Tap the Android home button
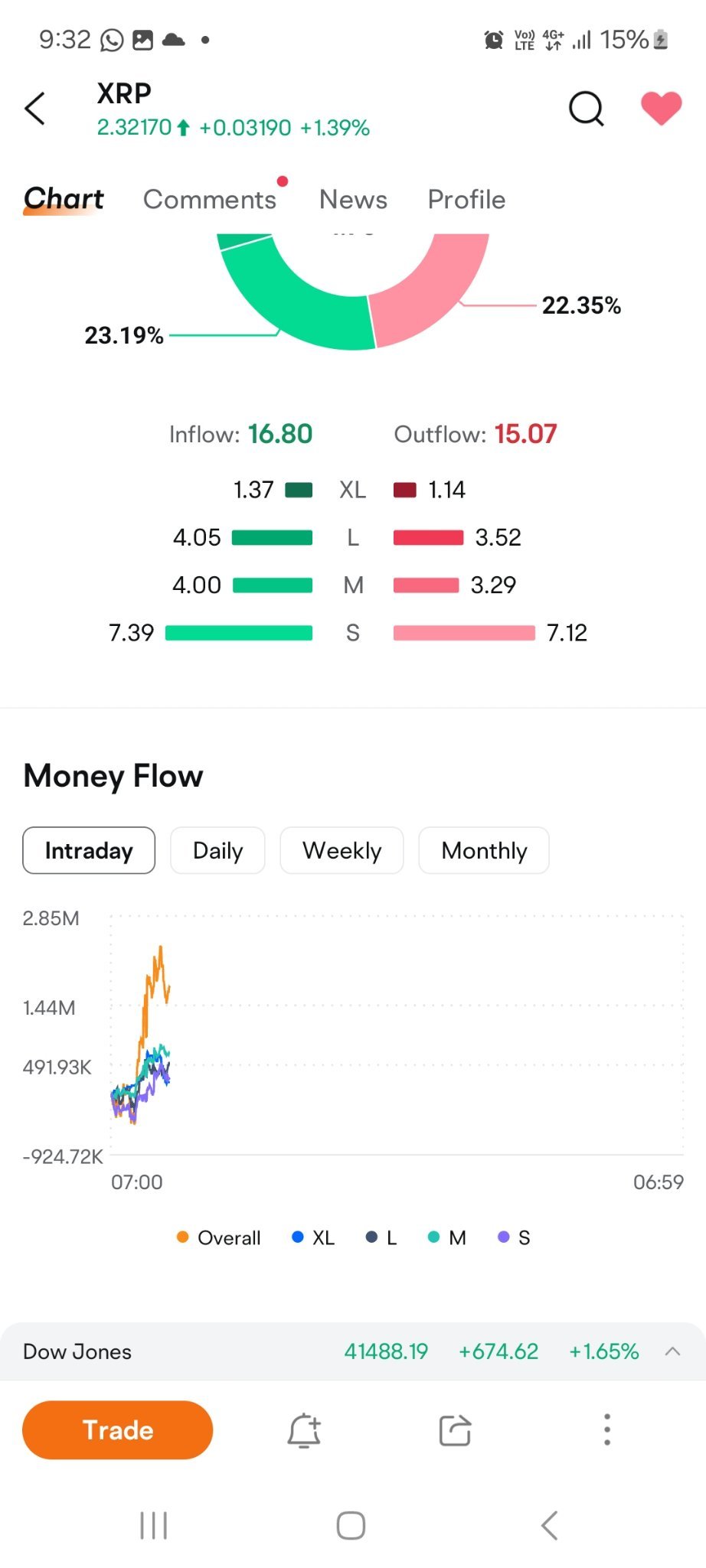The width and height of the screenshot is (706, 1568). tap(351, 1525)
